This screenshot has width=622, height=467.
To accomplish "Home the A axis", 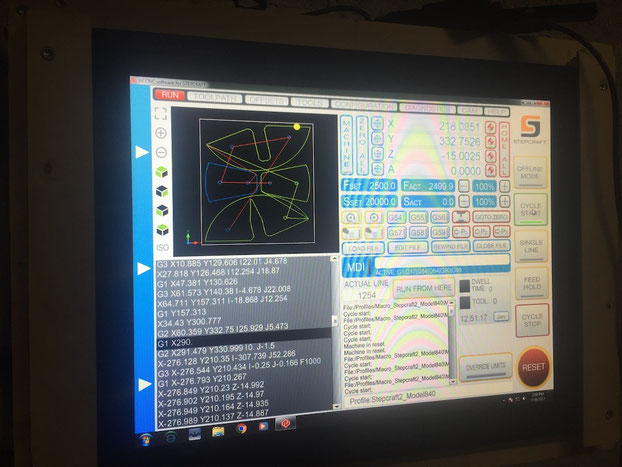I will 491,170.
